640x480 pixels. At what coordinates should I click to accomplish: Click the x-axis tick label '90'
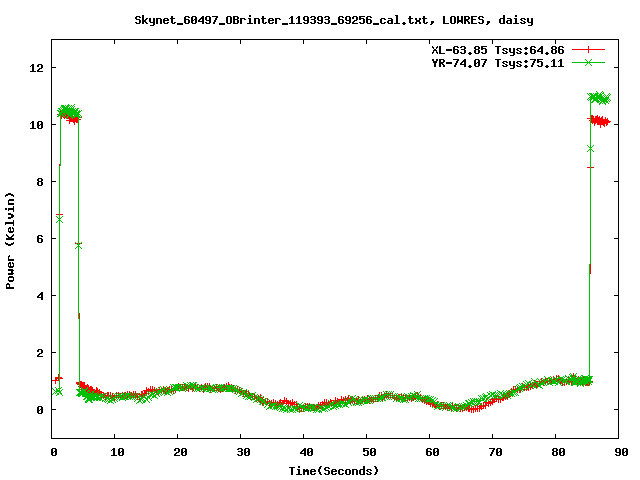click(621, 452)
